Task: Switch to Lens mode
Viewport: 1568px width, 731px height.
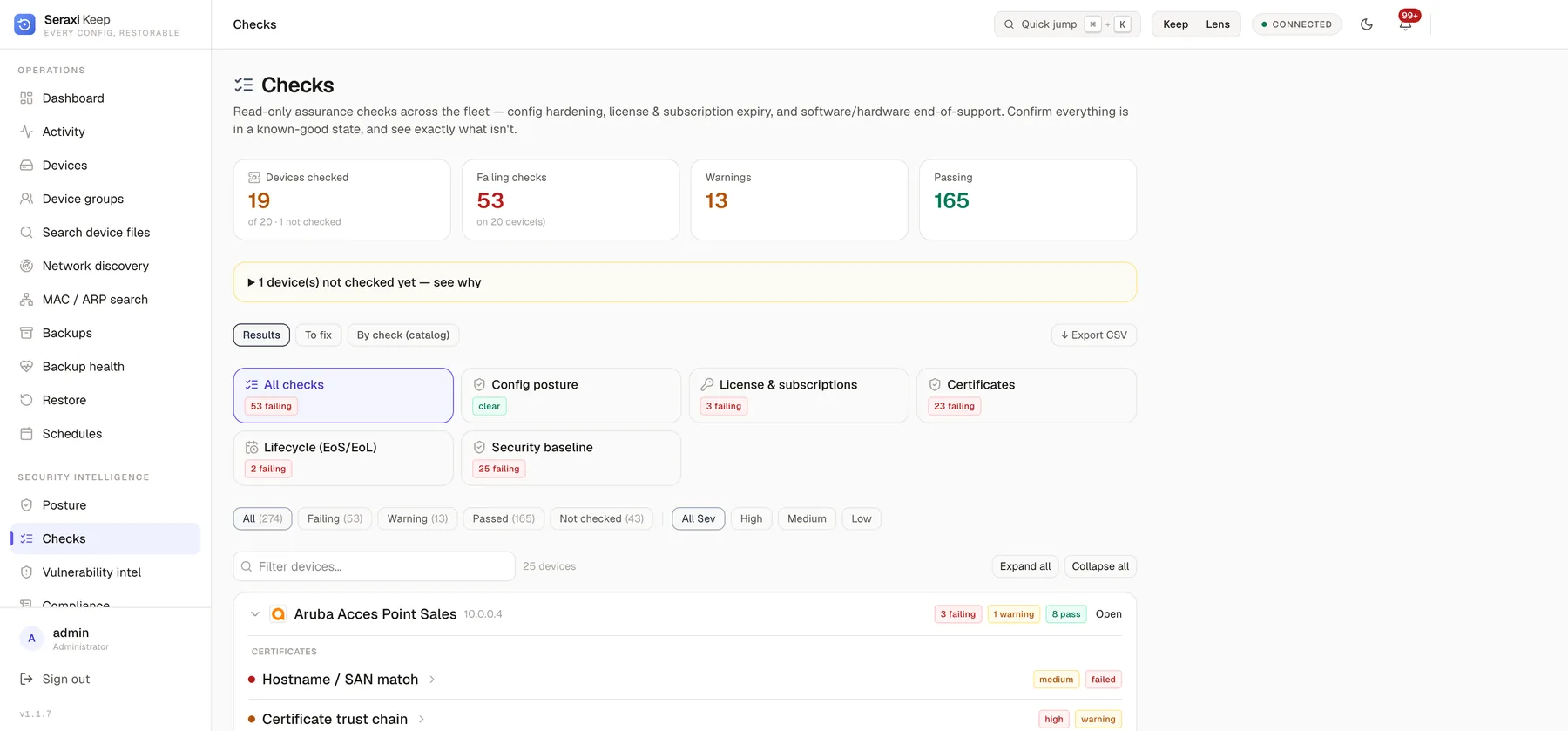Action: click(1218, 24)
